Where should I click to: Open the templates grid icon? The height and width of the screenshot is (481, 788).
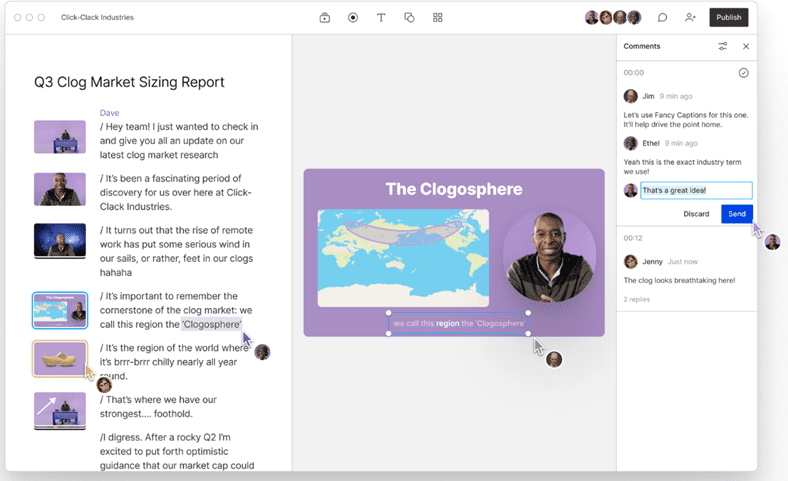pyautogui.click(x=438, y=18)
